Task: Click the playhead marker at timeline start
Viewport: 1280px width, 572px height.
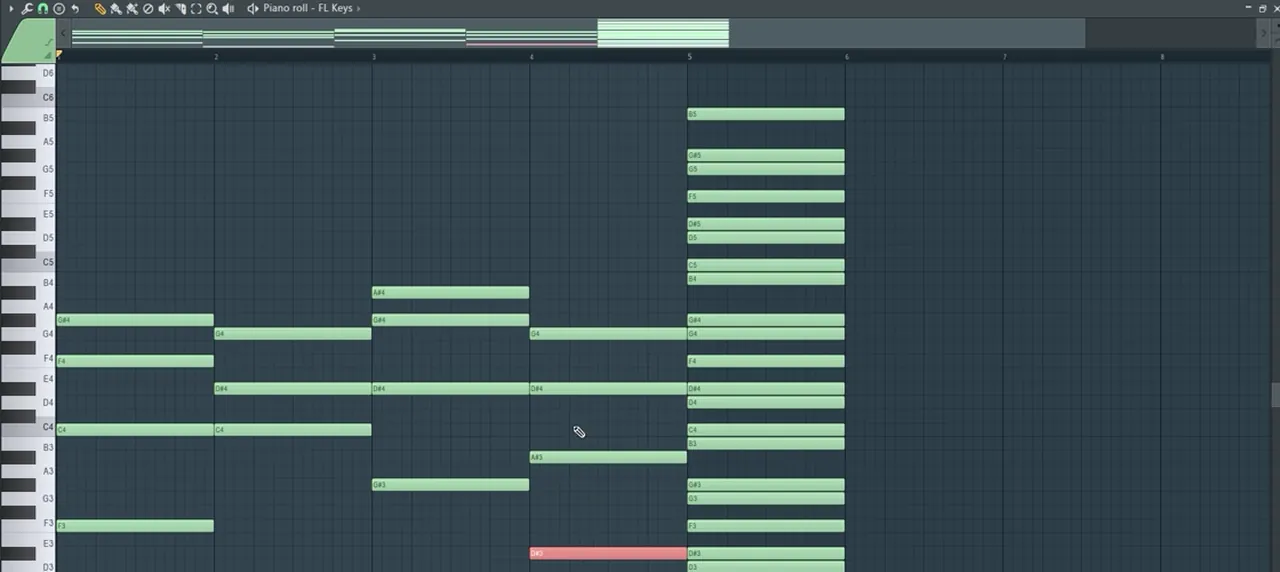Action: point(59,56)
